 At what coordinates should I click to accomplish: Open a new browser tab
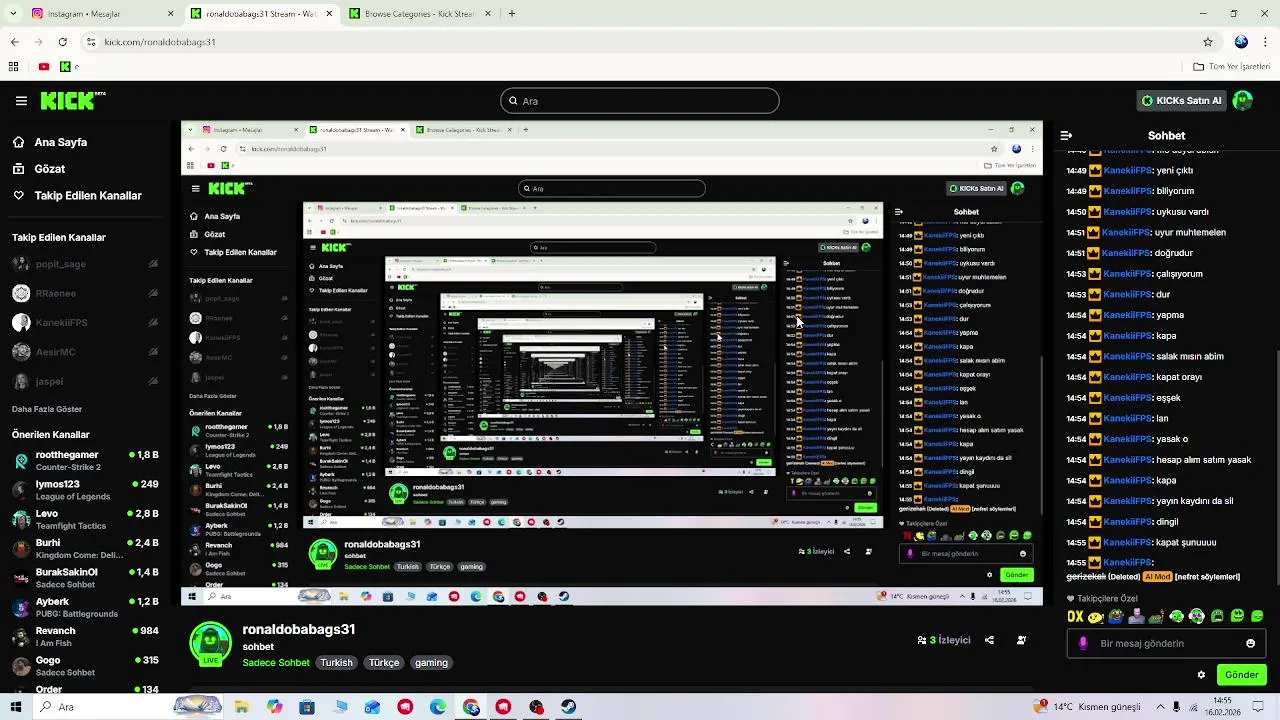pos(511,14)
